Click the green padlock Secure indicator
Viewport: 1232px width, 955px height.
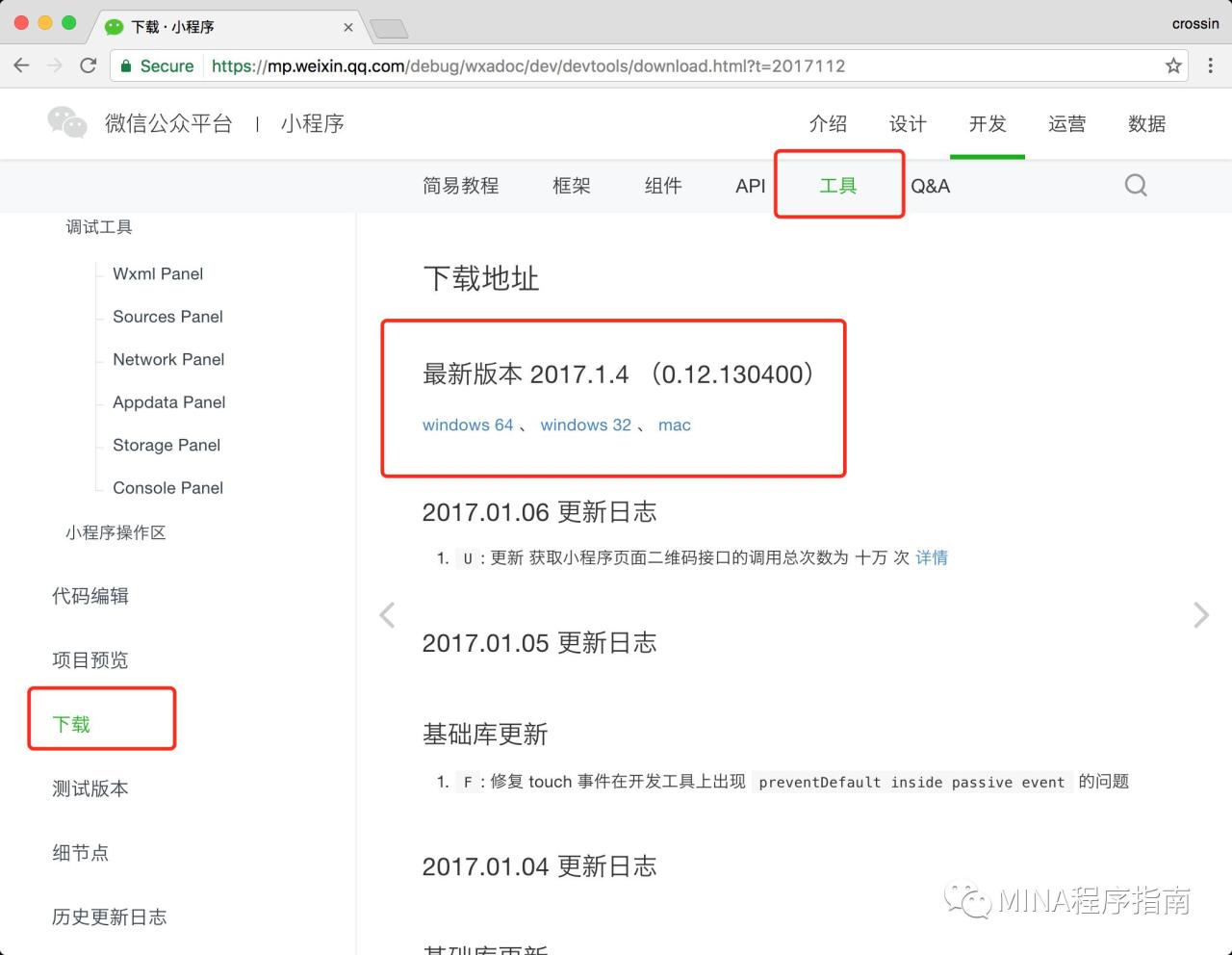pos(157,65)
